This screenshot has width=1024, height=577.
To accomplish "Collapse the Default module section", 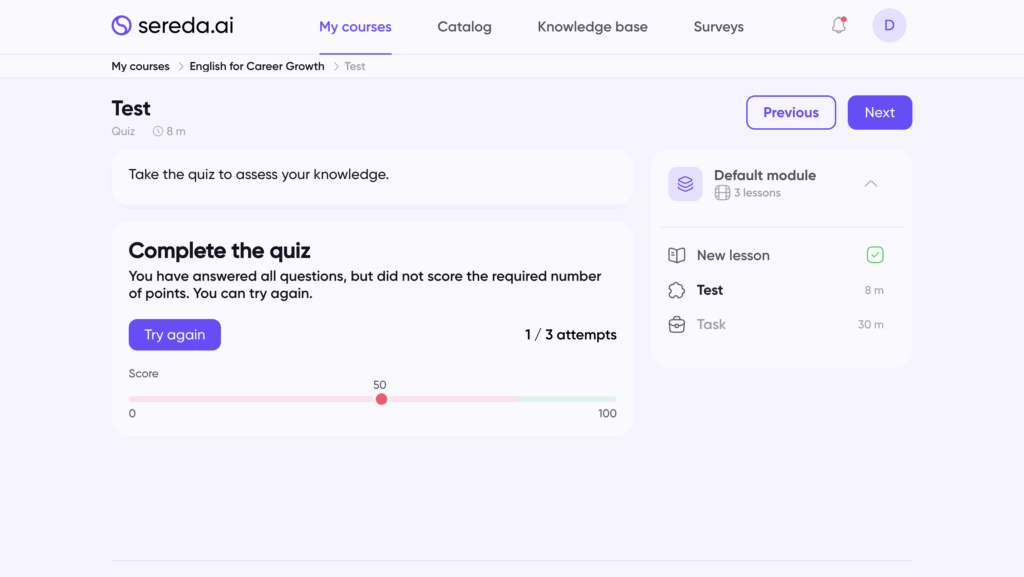I will [x=871, y=184].
